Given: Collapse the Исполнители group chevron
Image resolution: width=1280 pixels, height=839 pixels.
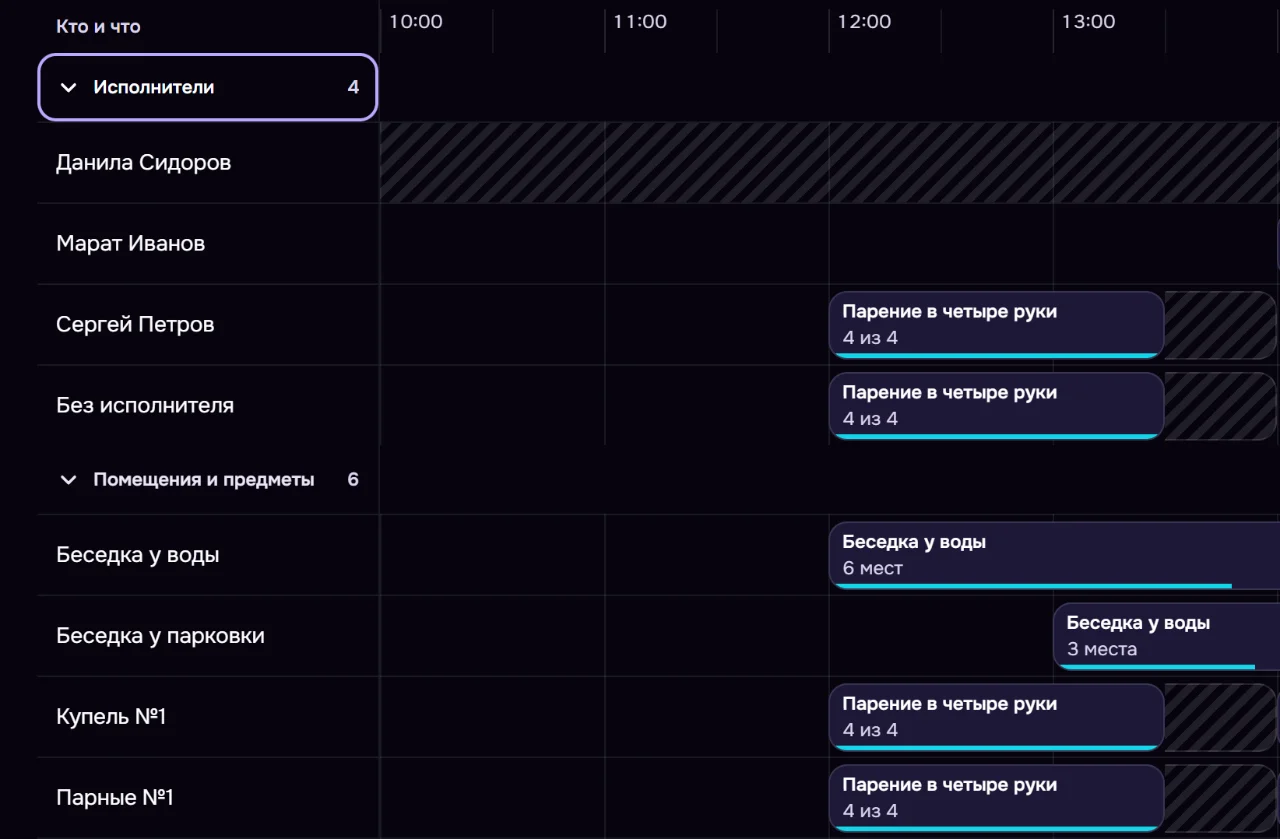Looking at the screenshot, I should click(68, 87).
